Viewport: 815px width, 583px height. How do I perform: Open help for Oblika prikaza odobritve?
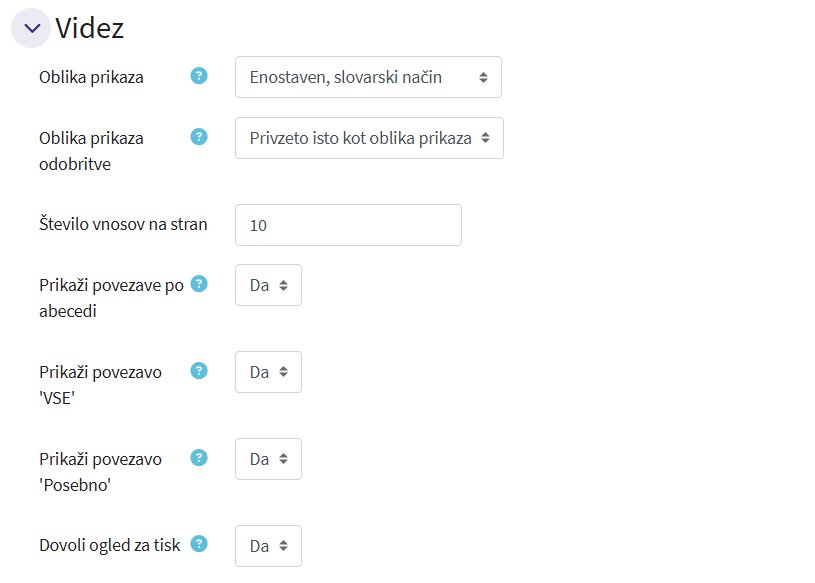pos(199,137)
